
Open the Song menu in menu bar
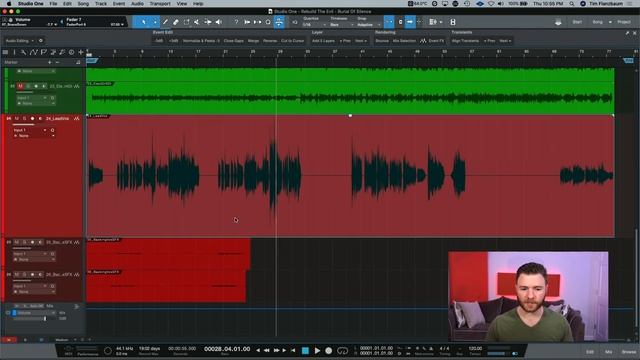[83, 4]
